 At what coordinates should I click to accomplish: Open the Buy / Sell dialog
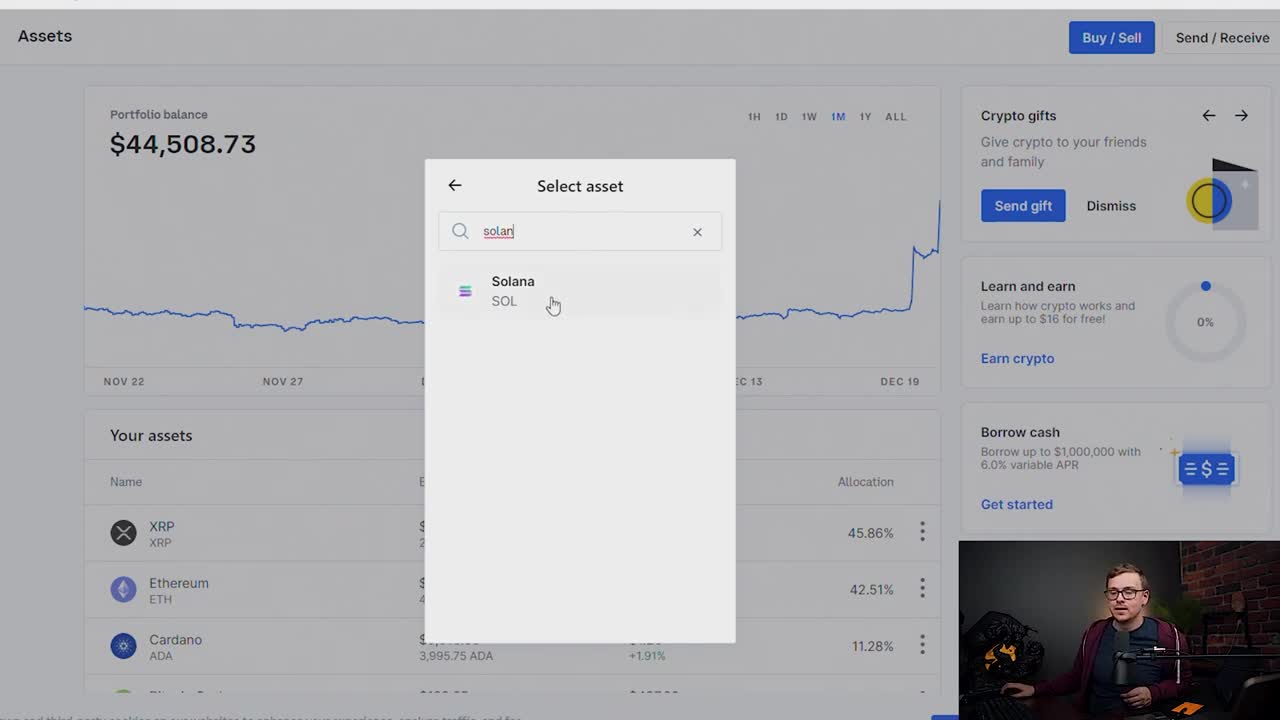point(1111,38)
